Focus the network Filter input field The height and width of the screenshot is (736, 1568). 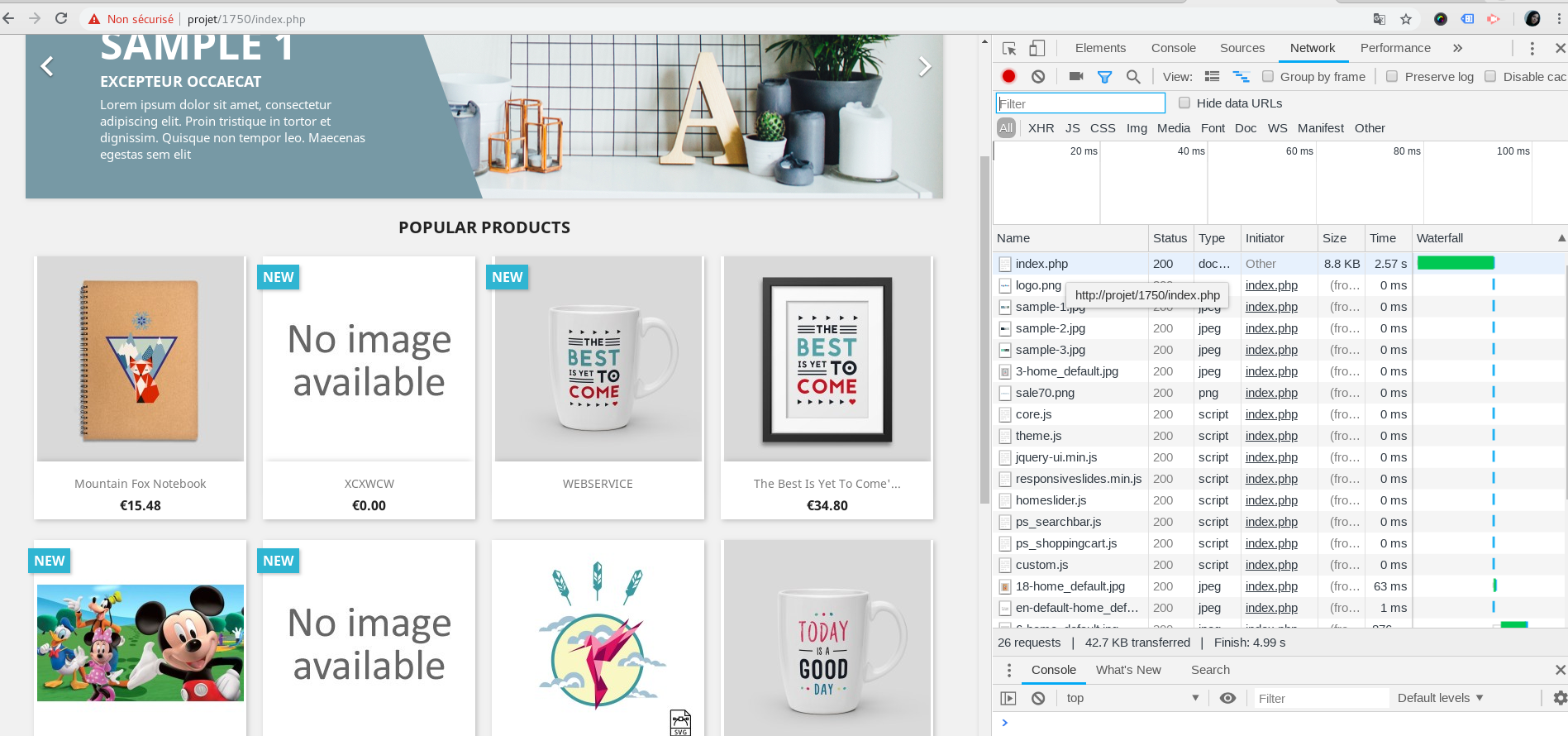point(1080,103)
